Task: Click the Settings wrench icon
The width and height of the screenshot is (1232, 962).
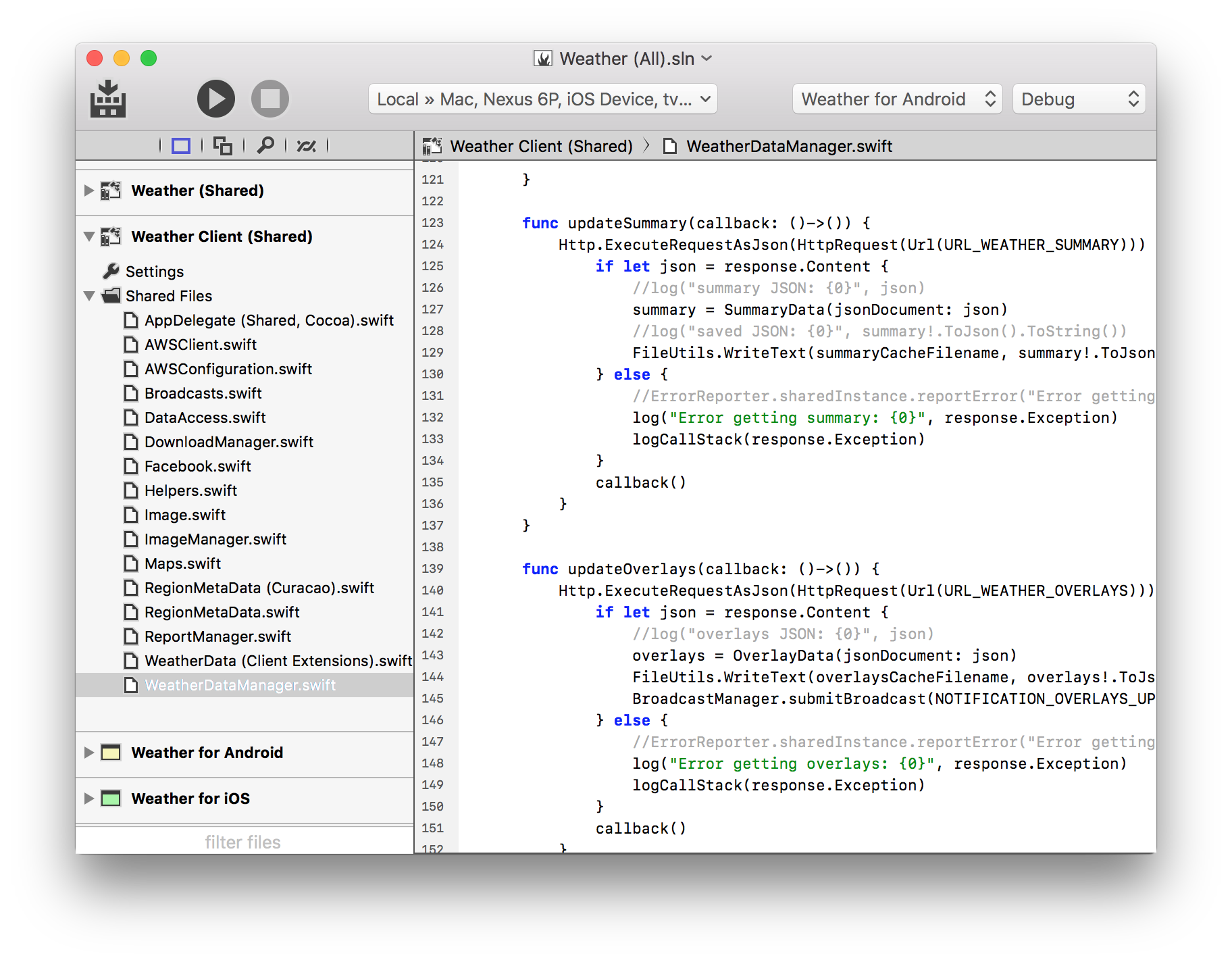Action: (x=111, y=272)
